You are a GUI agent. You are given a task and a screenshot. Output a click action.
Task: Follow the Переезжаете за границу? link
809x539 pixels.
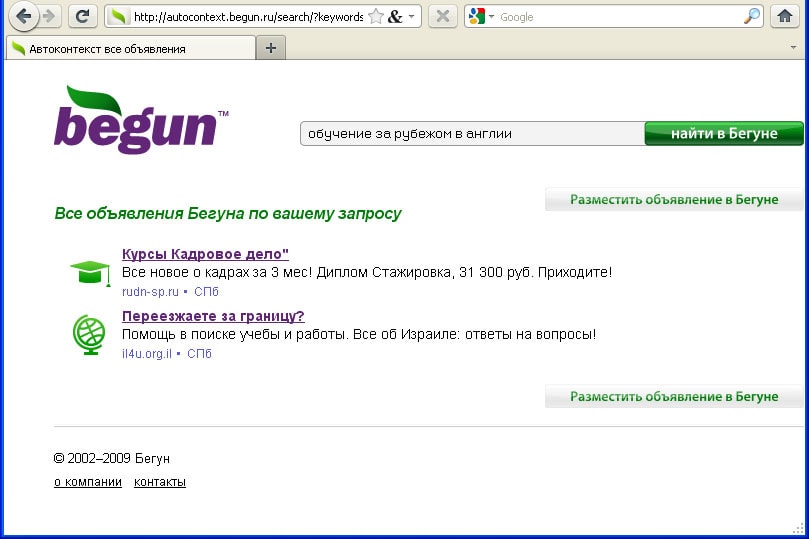pyautogui.click(x=212, y=316)
